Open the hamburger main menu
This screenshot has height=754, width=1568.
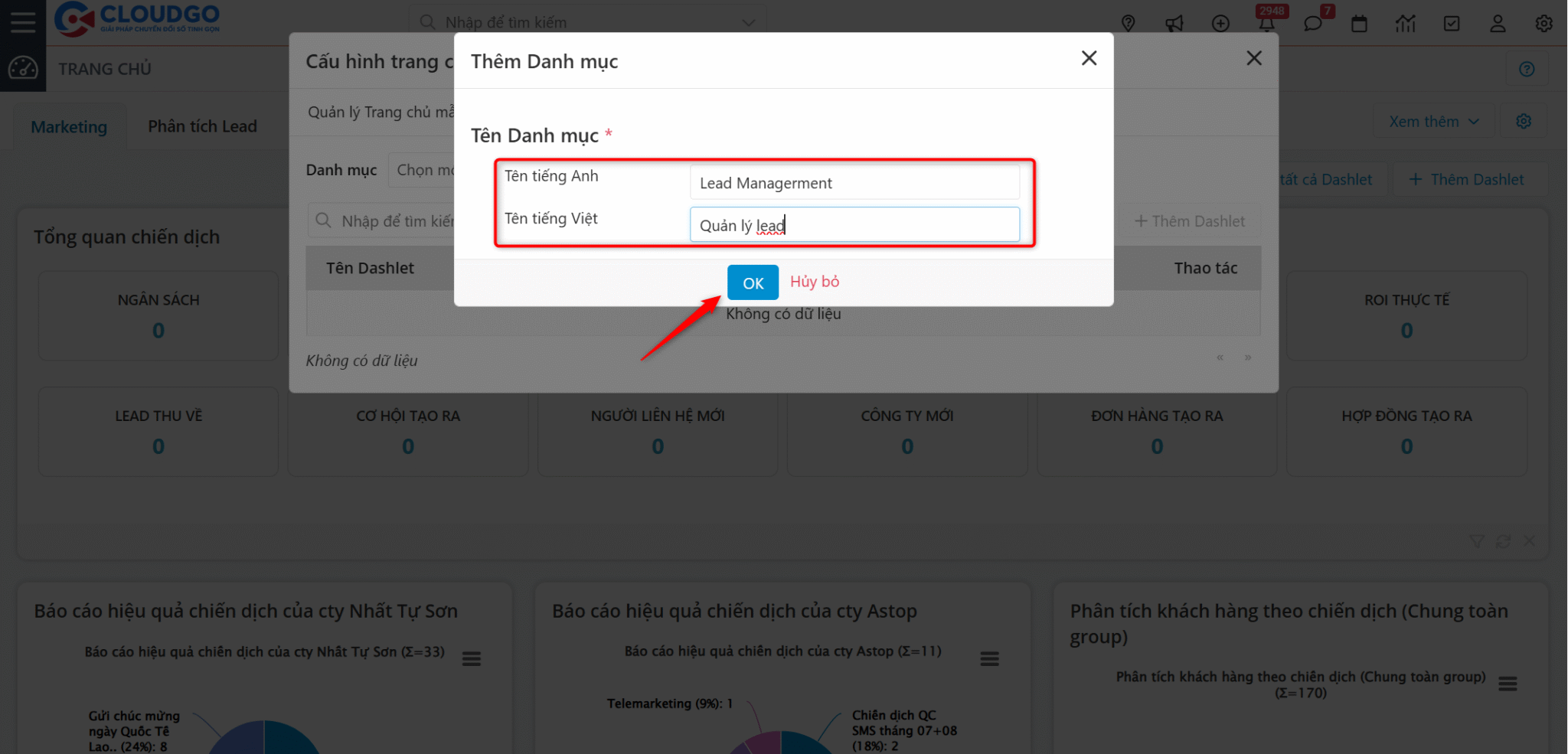click(x=23, y=21)
